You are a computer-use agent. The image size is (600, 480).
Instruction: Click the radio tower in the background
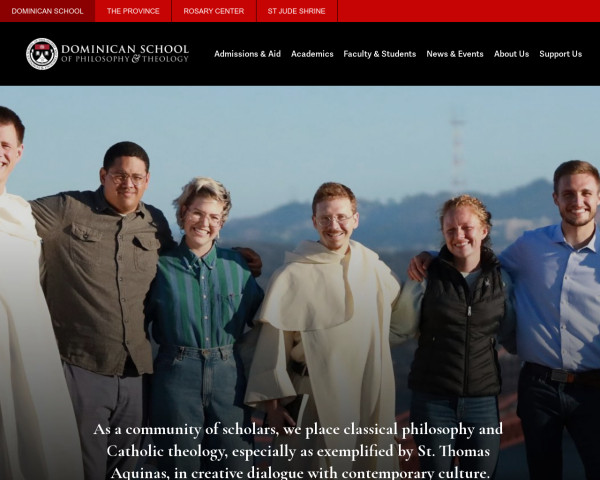[457, 153]
